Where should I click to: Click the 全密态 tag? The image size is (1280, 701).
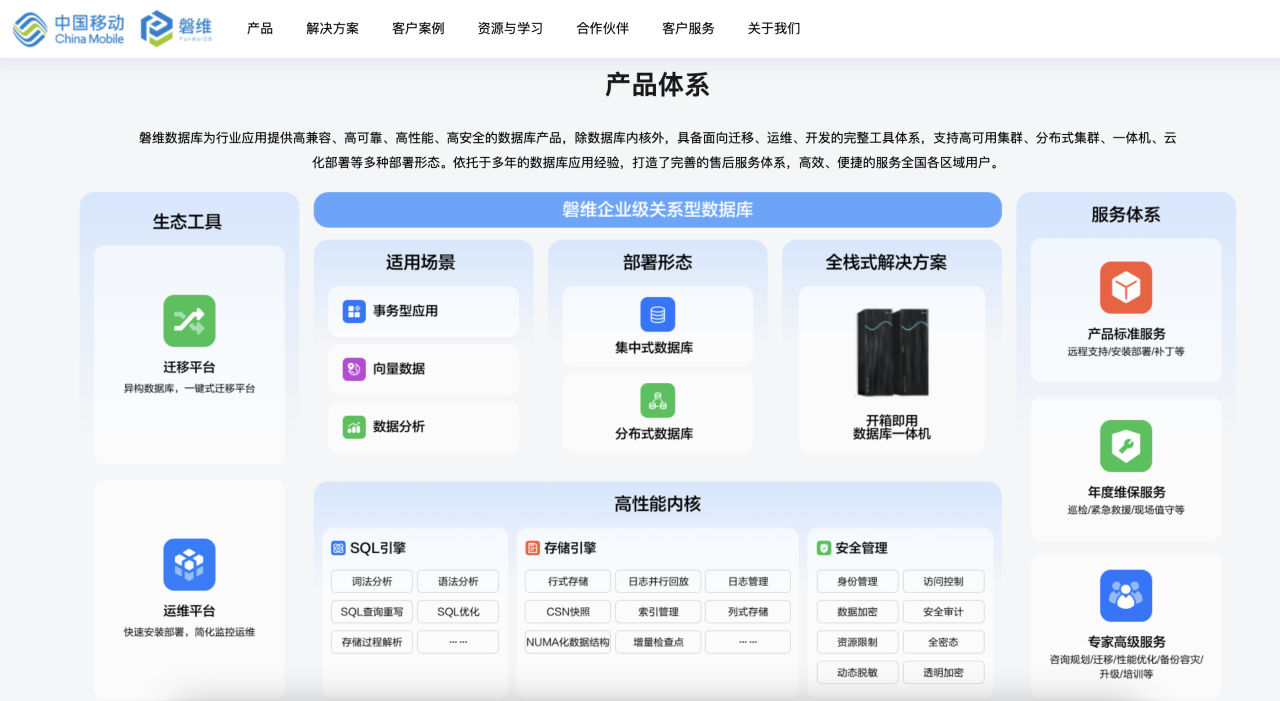pos(944,642)
